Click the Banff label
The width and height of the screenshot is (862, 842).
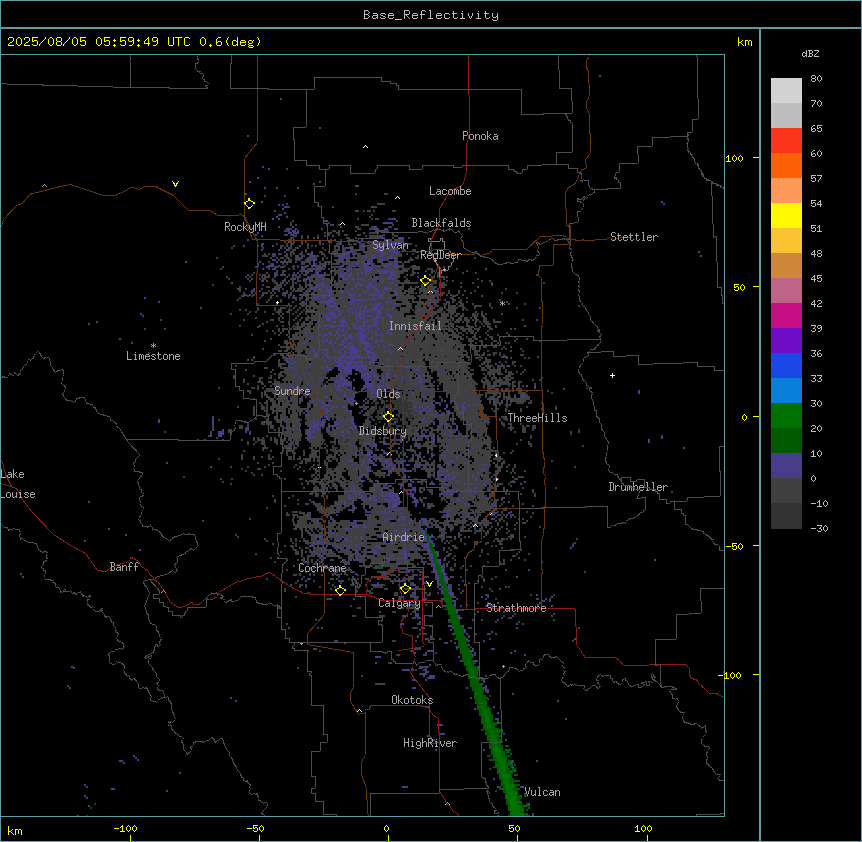pos(124,567)
